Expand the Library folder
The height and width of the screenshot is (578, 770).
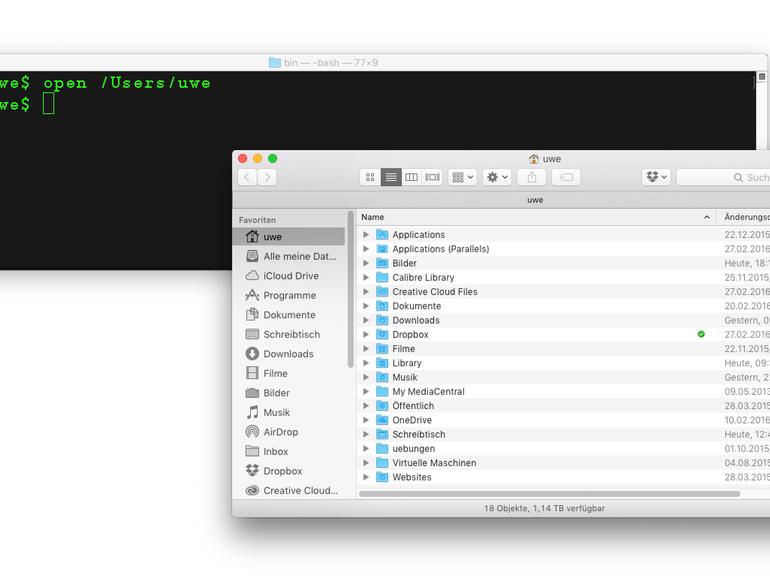366,363
